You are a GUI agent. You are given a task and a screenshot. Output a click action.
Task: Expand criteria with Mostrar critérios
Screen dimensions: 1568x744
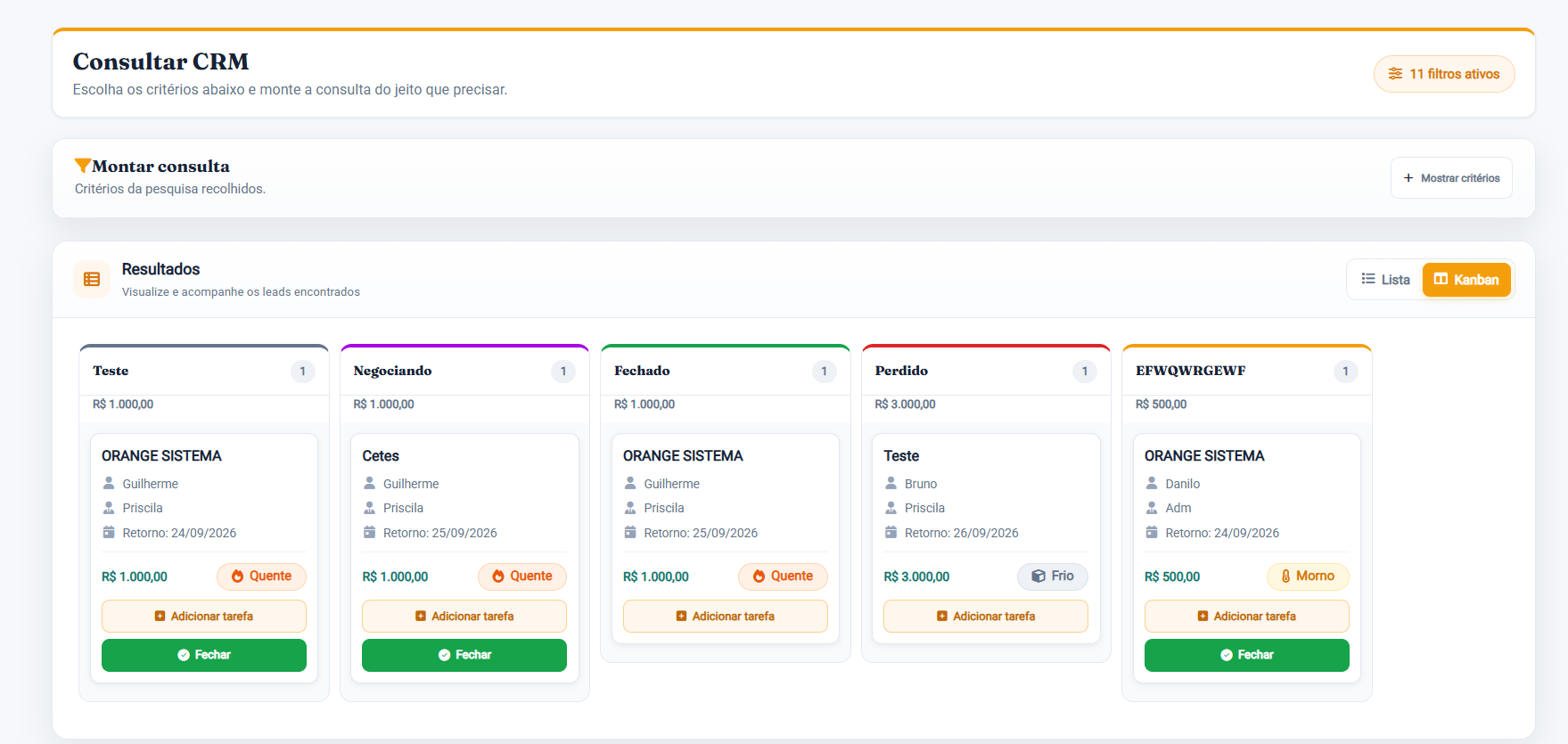1451,178
